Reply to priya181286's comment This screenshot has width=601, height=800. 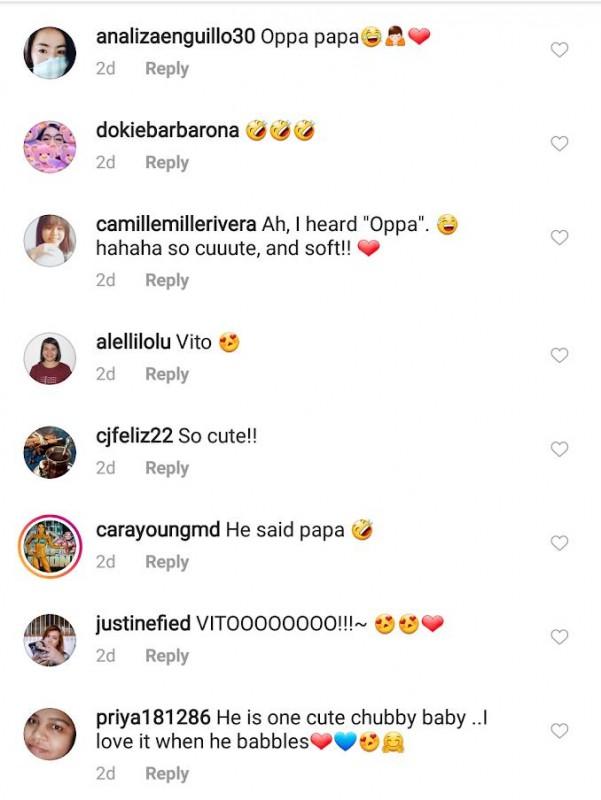pos(167,774)
